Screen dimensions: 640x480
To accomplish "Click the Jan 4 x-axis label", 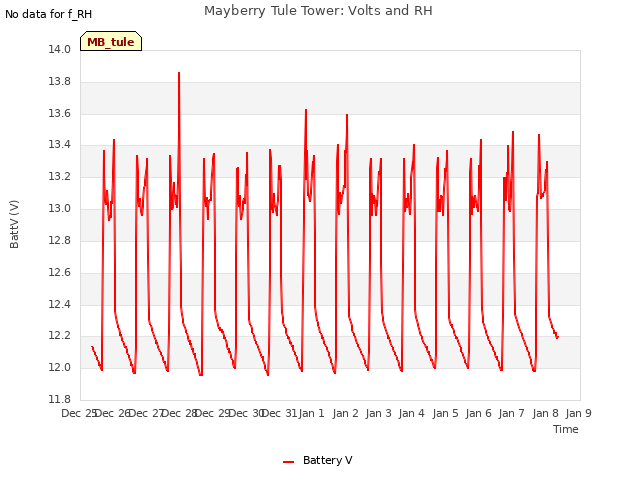I will [x=411, y=413].
